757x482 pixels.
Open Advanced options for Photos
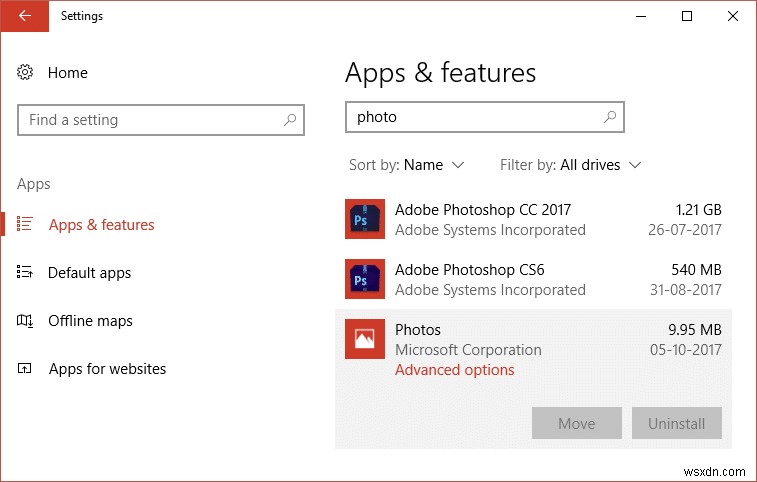454,370
